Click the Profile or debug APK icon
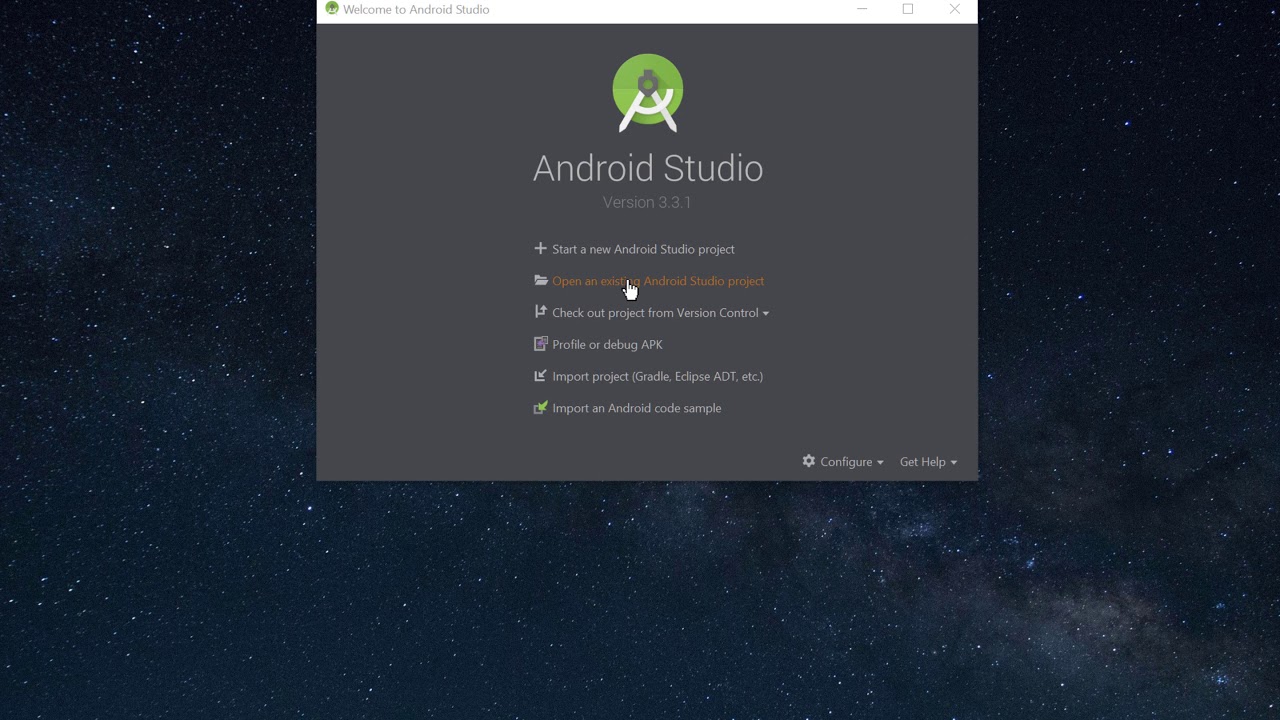This screenshot has width=1280, height=720. coord(541,344)
